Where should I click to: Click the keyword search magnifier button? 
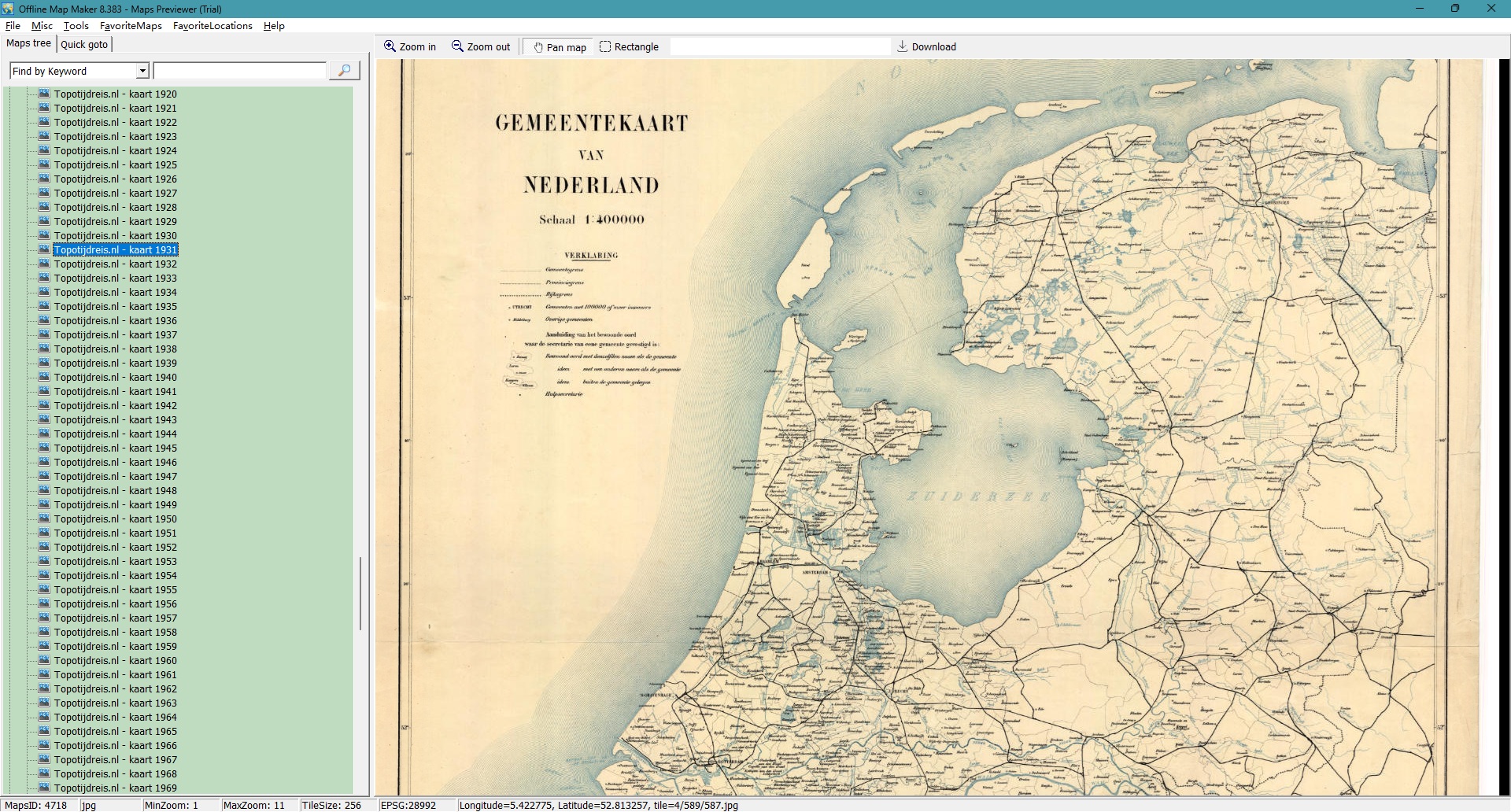click(x=344, y=71)
